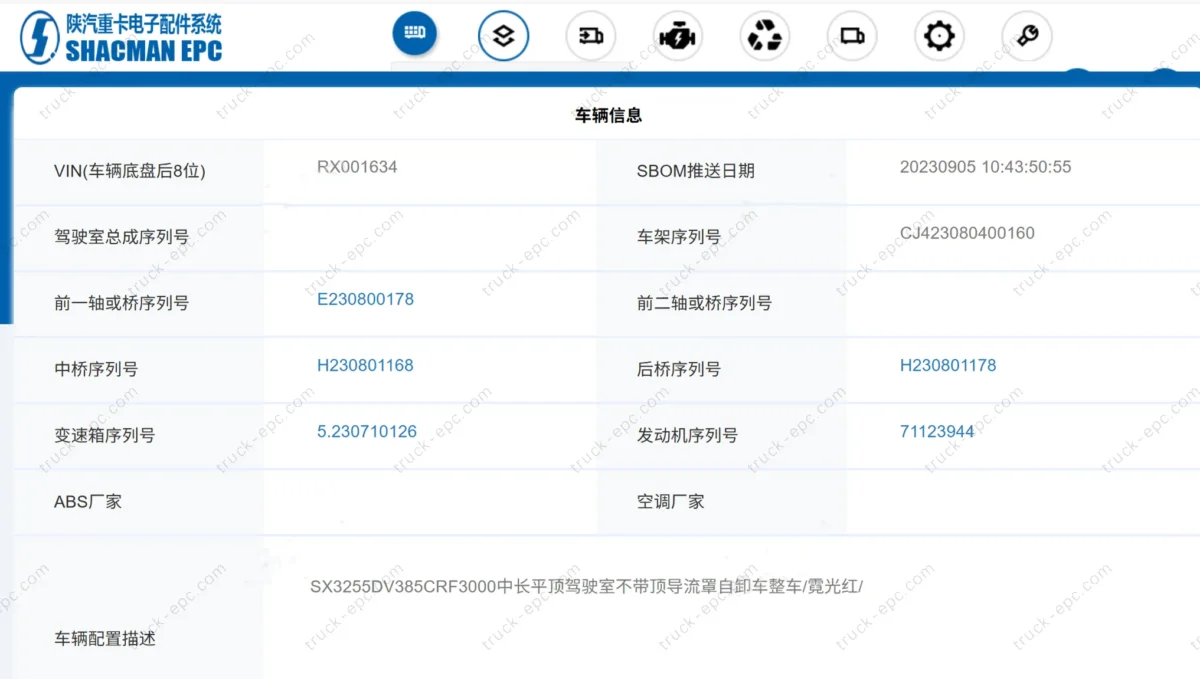Click the wrench tool icon
The width and height of the screenshot is (1200, 679).
point(1026,36)
